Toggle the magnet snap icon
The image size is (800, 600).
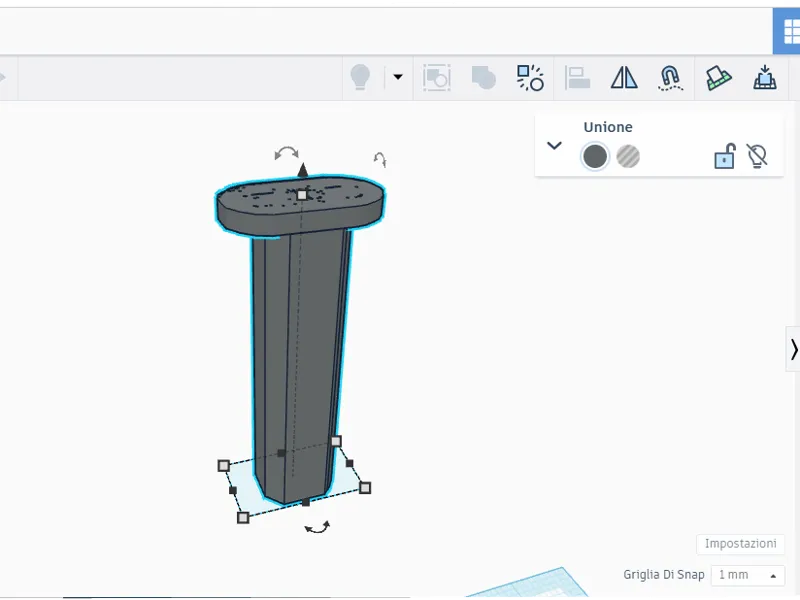pos(670,78)
